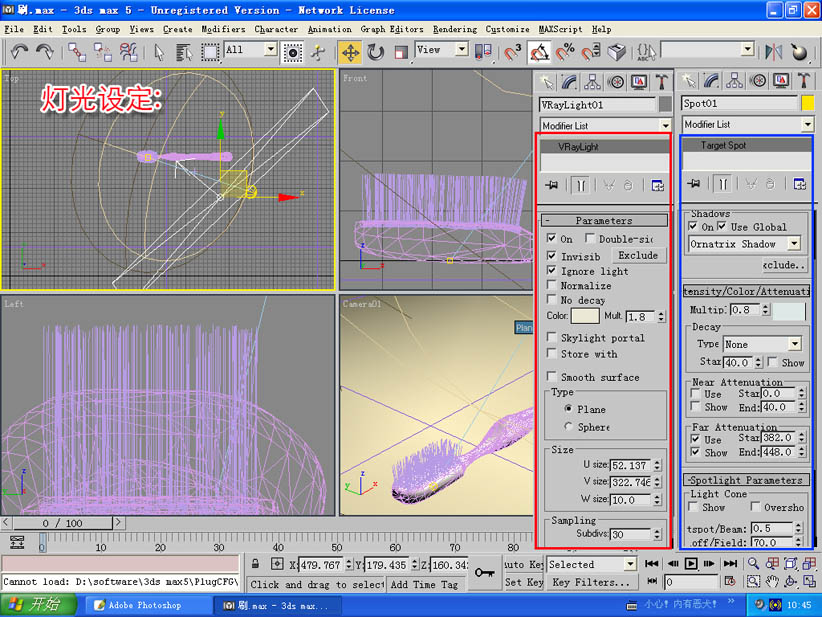822x617 pixels.
Task: Click the VRayLight Color swatch
Action: coord(585,316)
